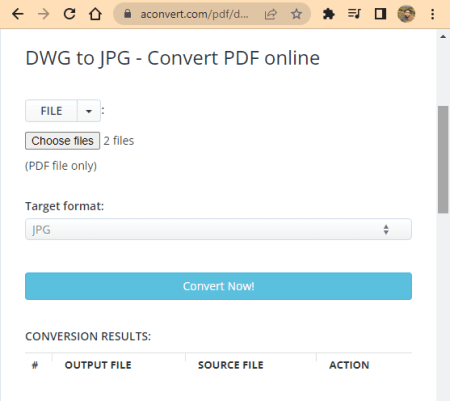Click the '2 files' selection text
This screenshot has height=401, width=450.
tap(119, 141)
